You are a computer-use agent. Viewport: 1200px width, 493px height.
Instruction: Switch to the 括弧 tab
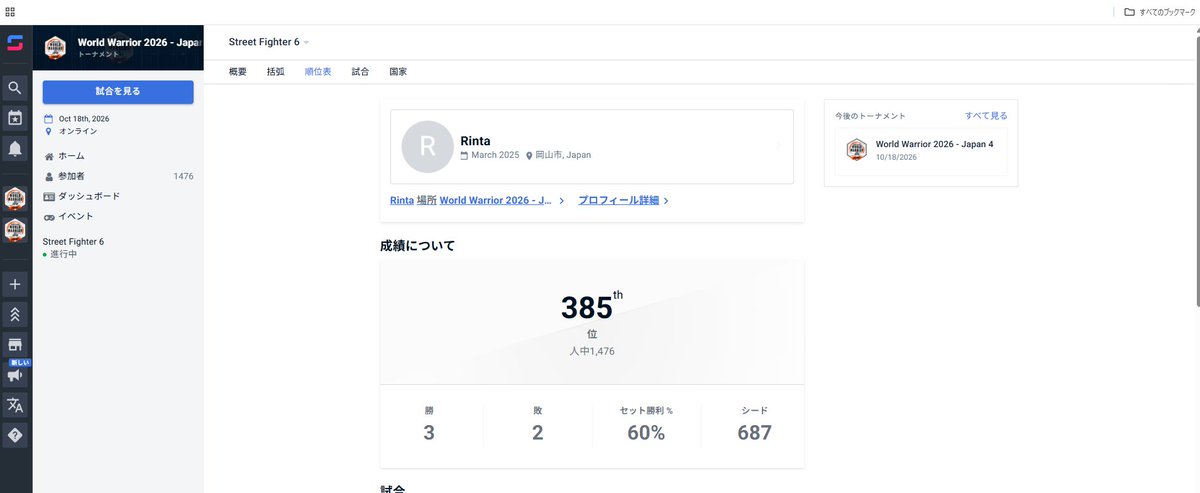275,72
